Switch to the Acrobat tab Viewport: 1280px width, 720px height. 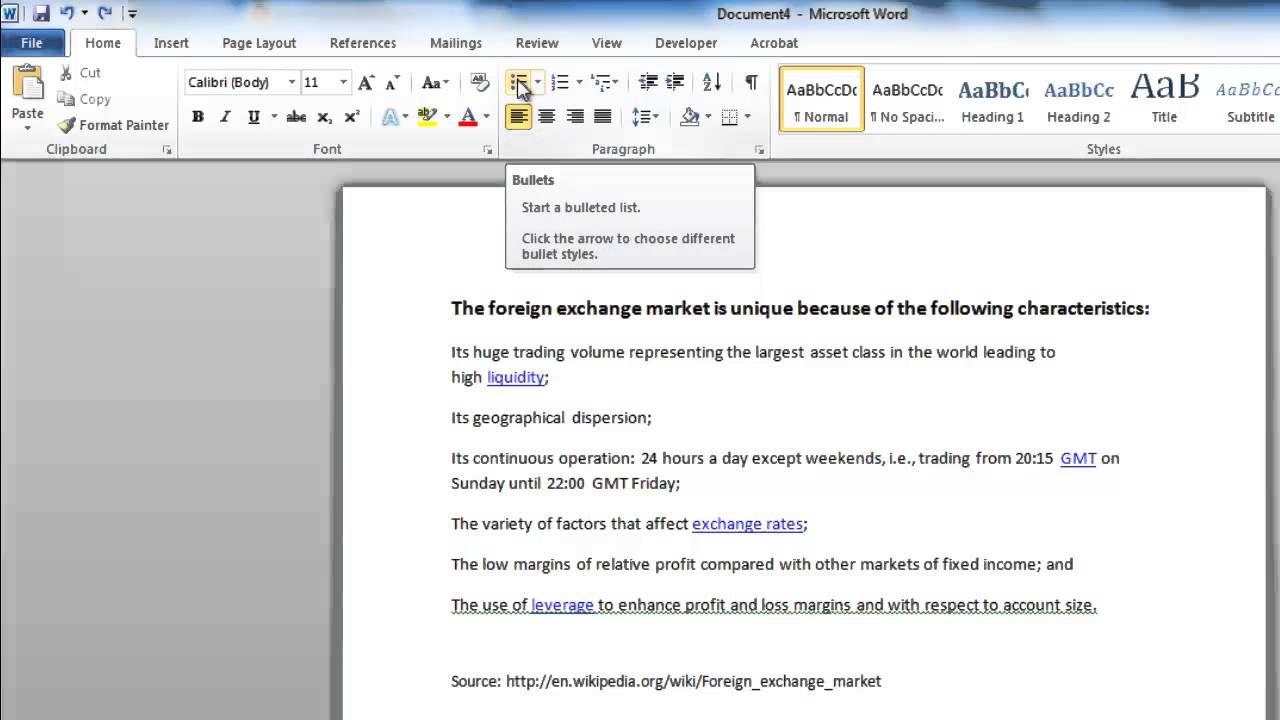(x=774, y=43)
